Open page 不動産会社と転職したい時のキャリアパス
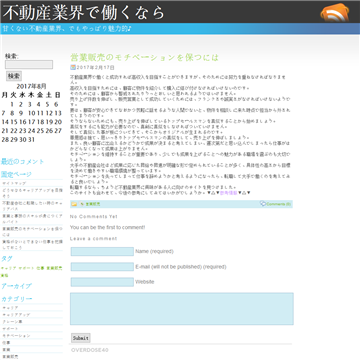The image size is (360, 360). pos(32,206)
